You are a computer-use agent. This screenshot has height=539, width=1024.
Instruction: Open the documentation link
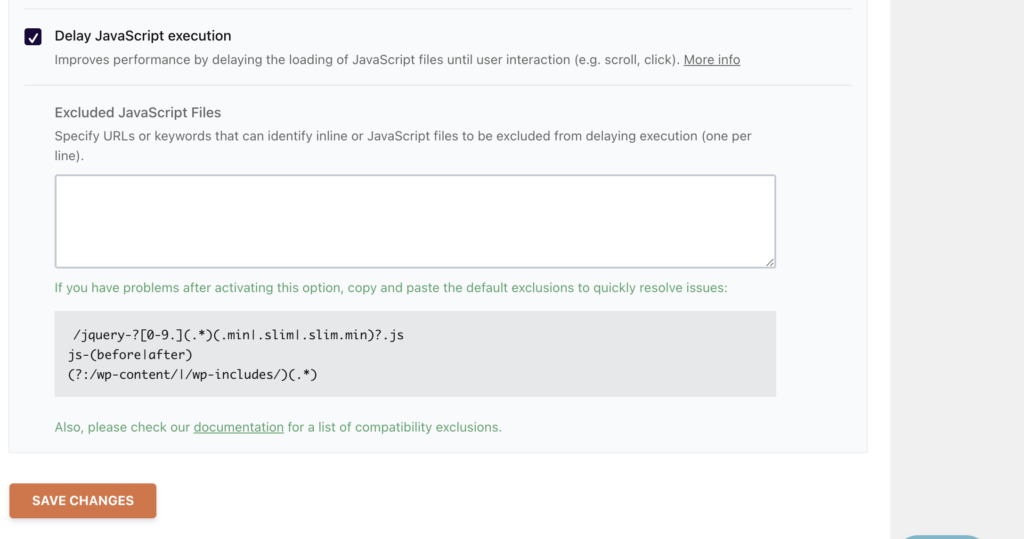pyautogui.click(x=238, y=427)
